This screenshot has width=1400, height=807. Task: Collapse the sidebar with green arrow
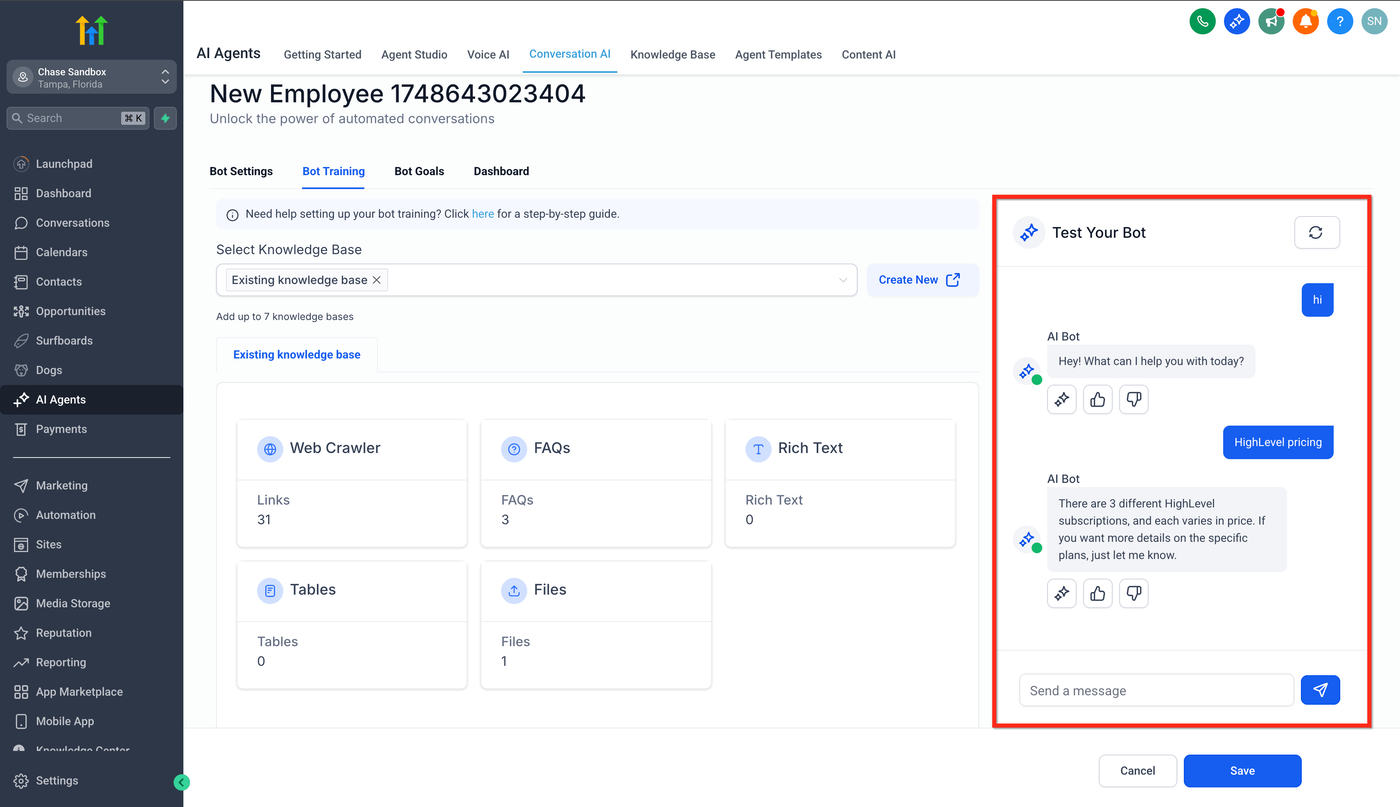181,782
